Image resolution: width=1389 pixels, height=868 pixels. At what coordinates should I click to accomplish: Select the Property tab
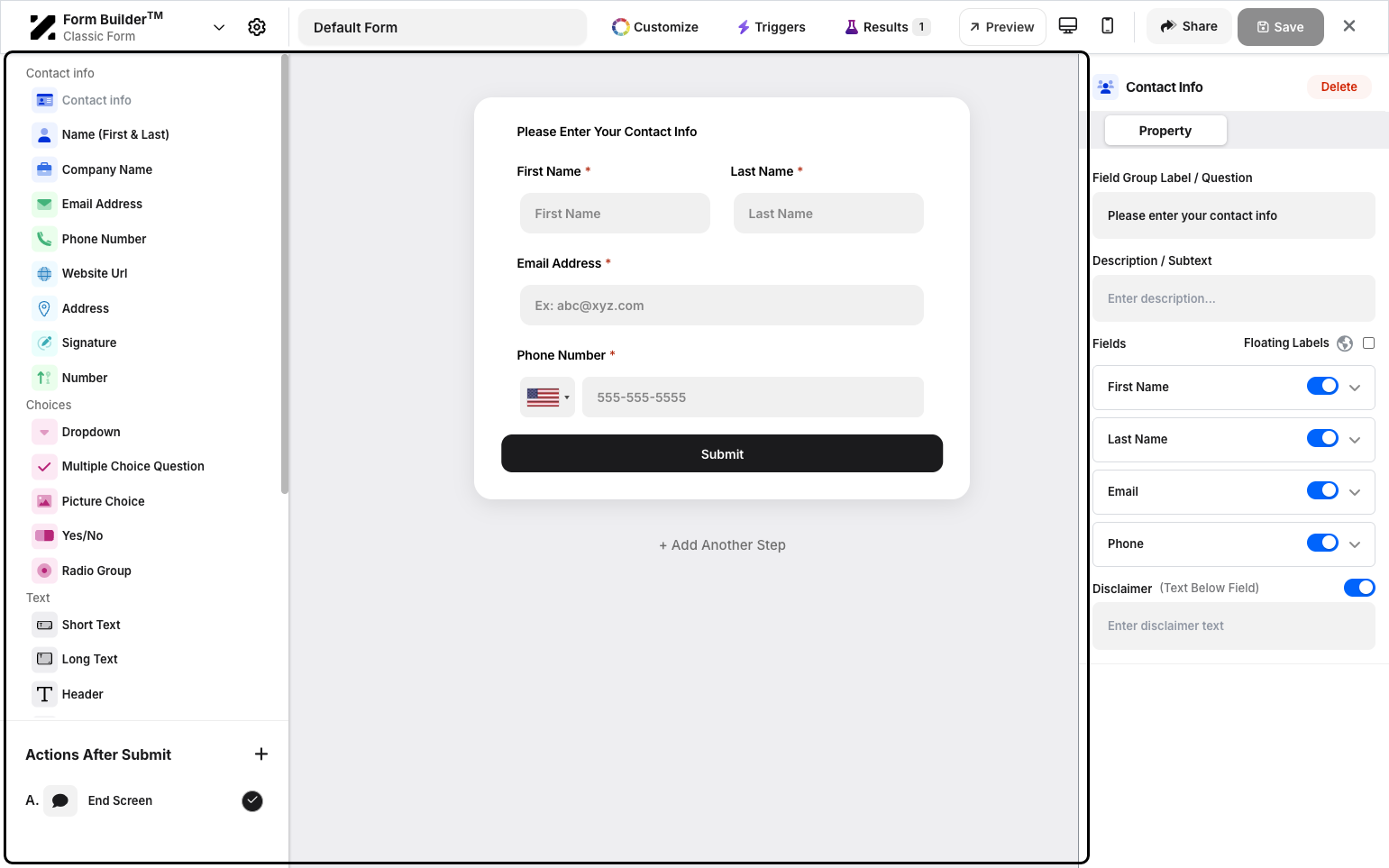(x=1165, y=131)
